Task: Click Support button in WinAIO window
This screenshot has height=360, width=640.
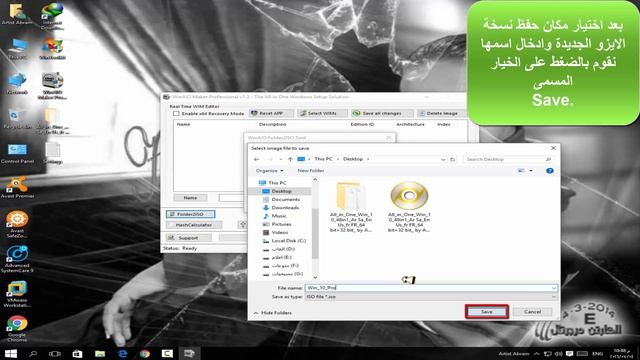Action: [188, 238]
